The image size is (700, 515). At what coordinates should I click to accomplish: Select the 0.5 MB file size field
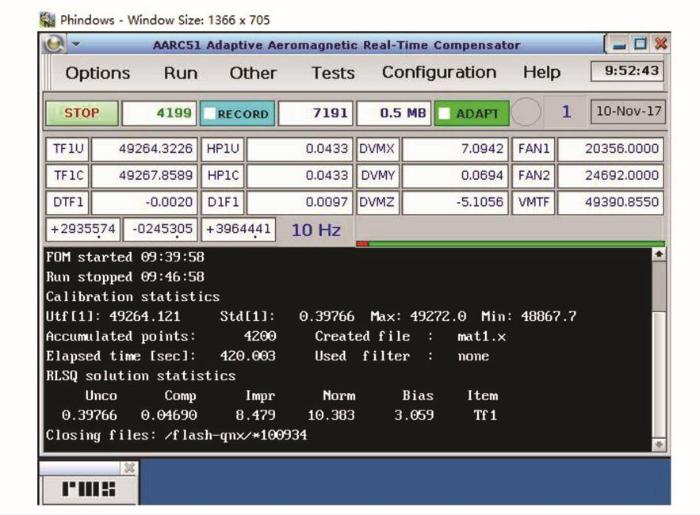click(x=394, y=113)
